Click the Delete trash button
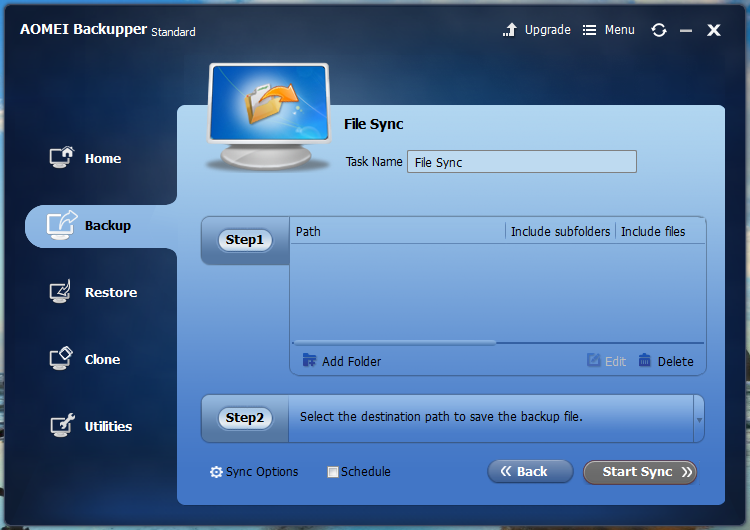This screenshot has height=530, width=750. pyautogui.click(x=666, y=361)
